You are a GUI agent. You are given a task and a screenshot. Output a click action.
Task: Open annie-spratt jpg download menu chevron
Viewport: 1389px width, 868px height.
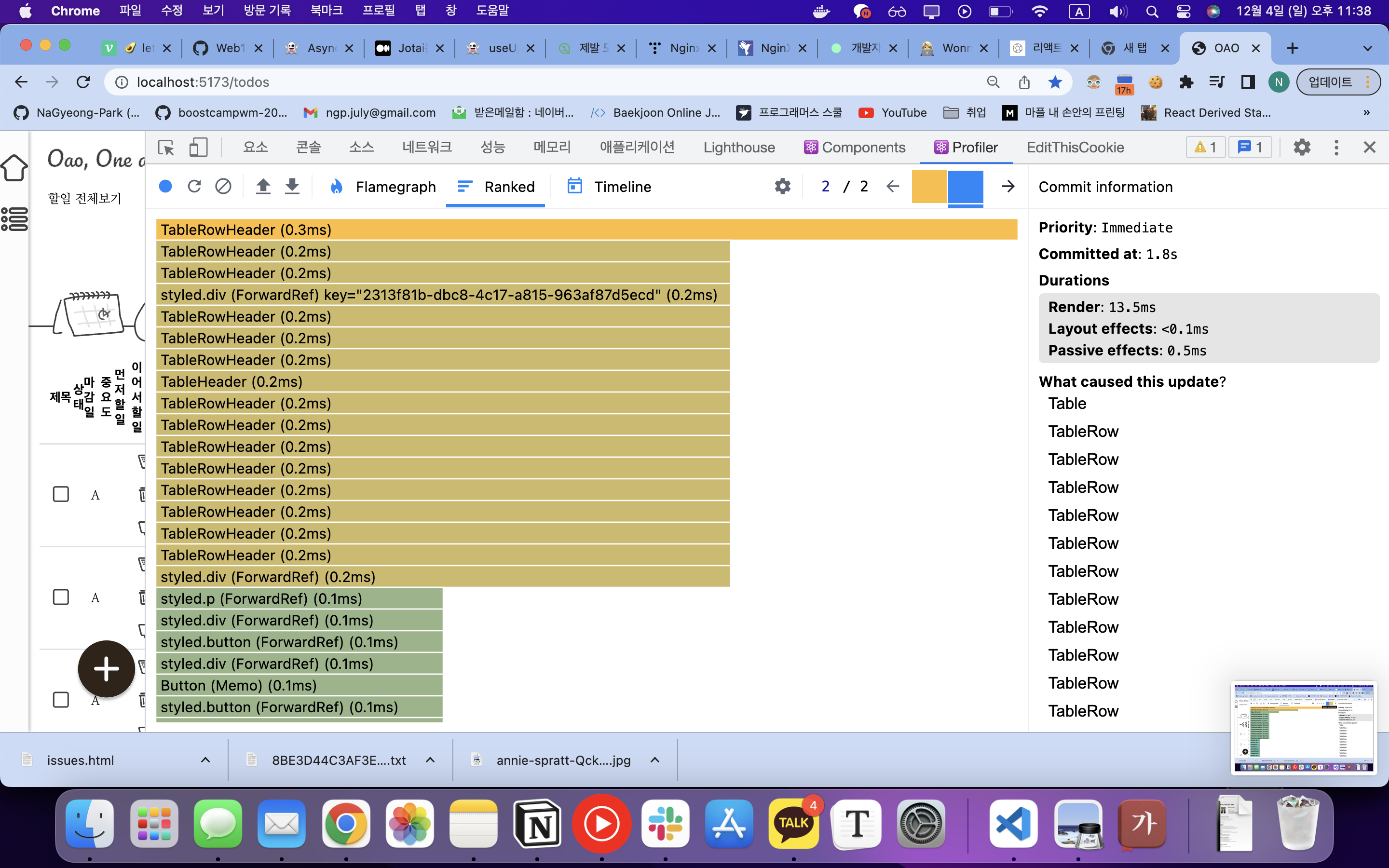tap(655, 760)
